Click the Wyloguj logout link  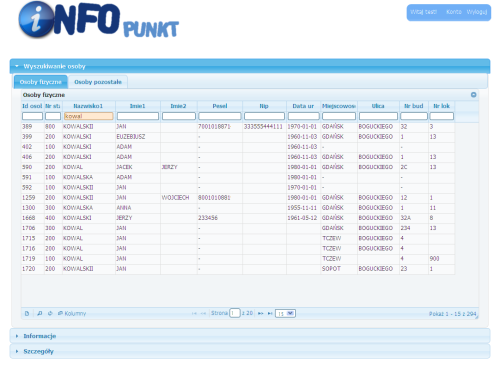pos(477,12)
